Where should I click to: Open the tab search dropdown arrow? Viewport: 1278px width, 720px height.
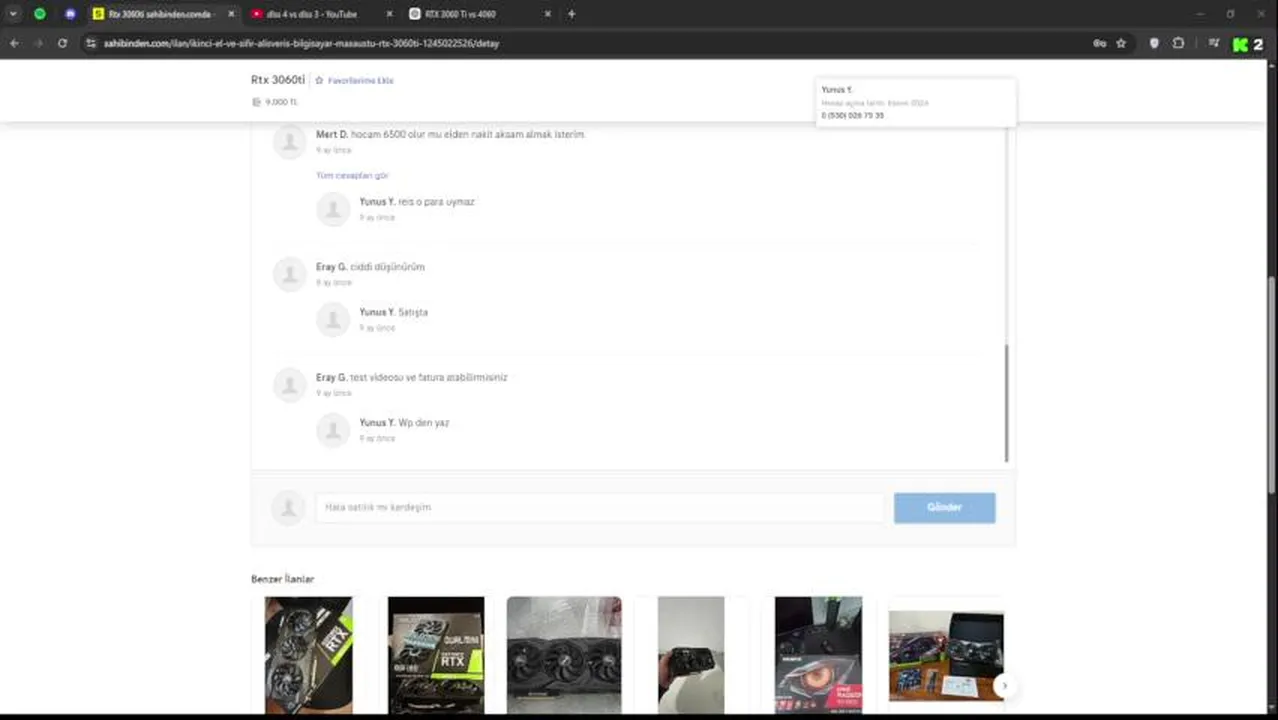pyautogui.click(x=13, y=14)
